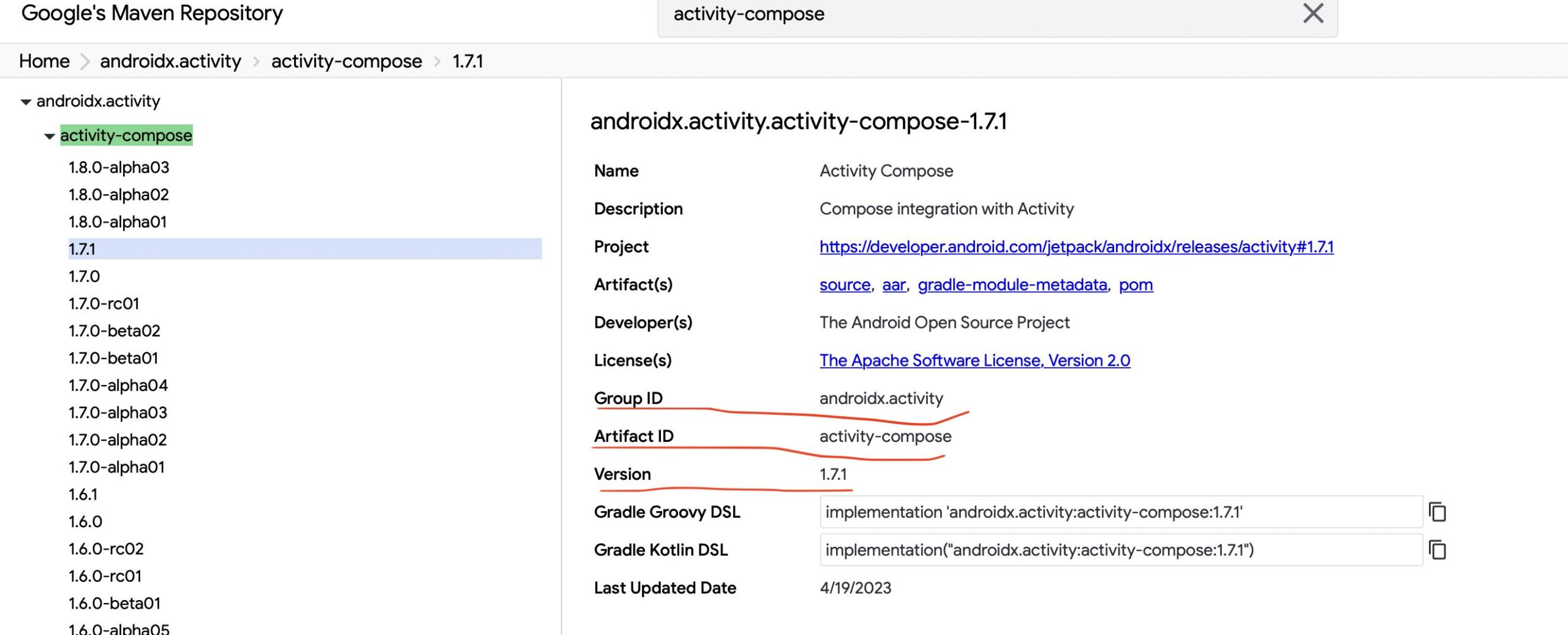This screenshot has width=1568, height=635.
Task: Select version 1.6.1 in the list
Action: 83,494
